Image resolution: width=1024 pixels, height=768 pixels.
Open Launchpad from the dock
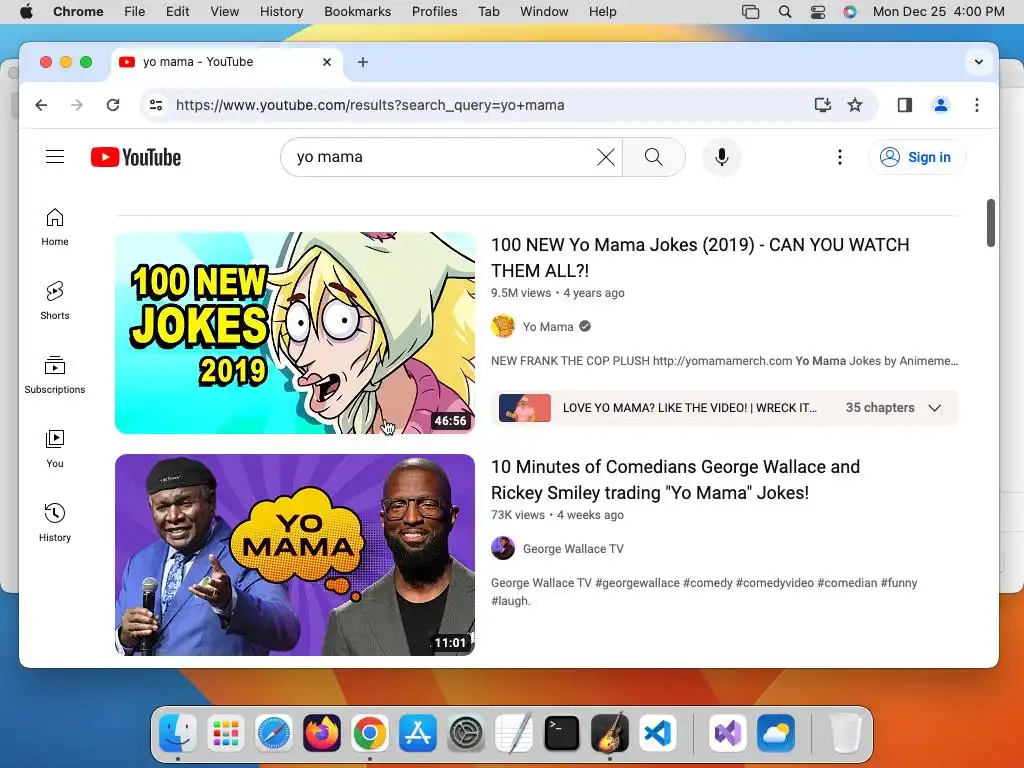point(225,733)
